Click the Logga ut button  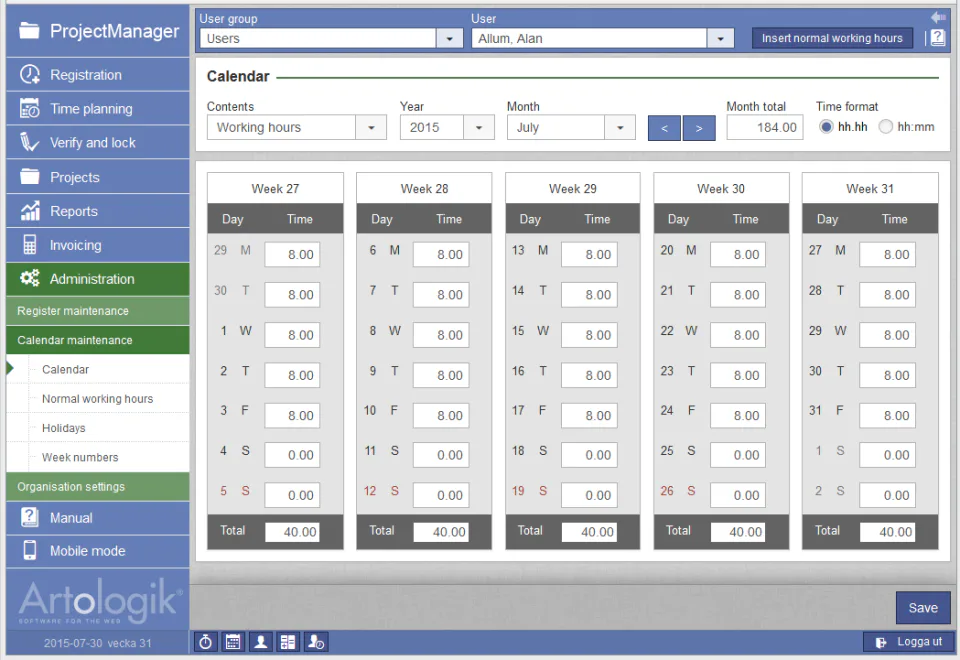pos(907,642)
